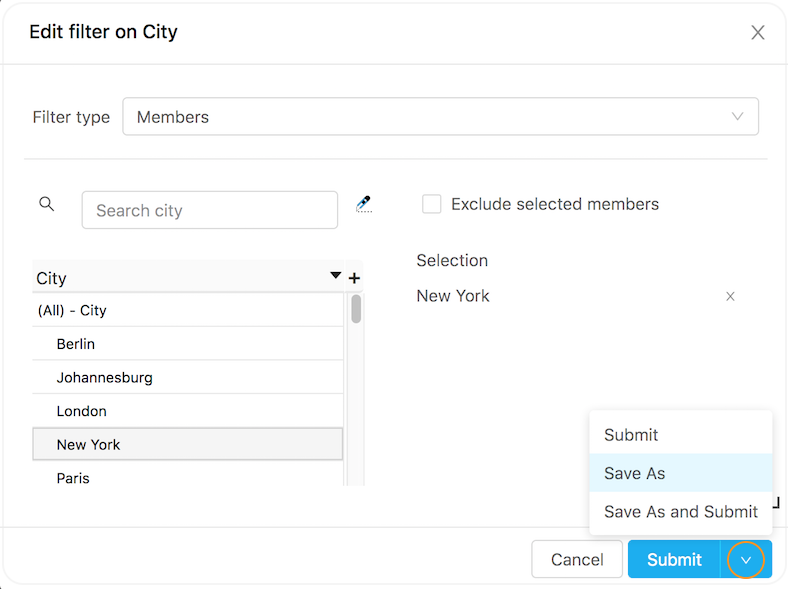Focus the Search city input field
This screenshot has width=788, height=589.
[x=210, y=210]
